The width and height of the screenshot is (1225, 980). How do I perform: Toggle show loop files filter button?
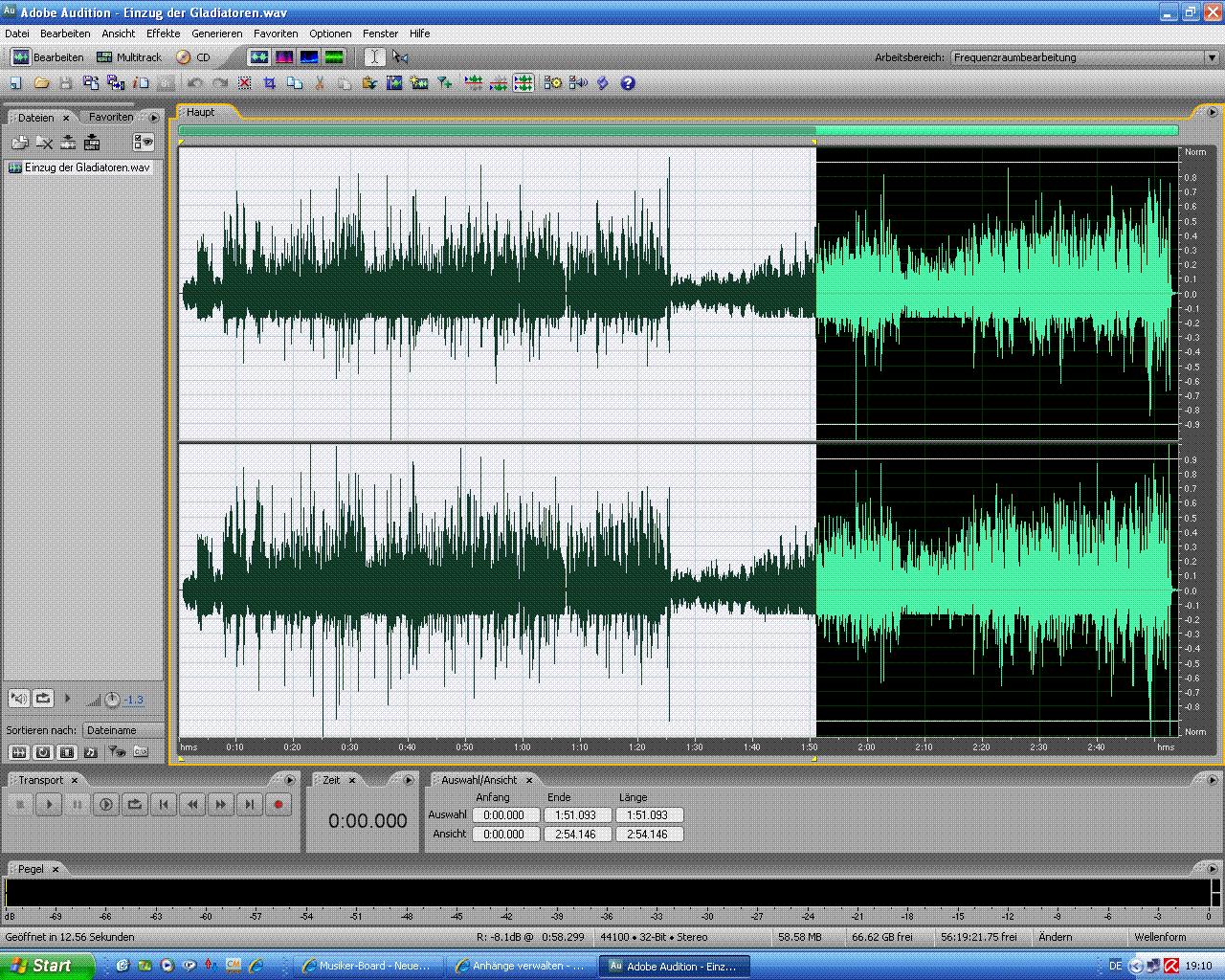pos(43,752)
